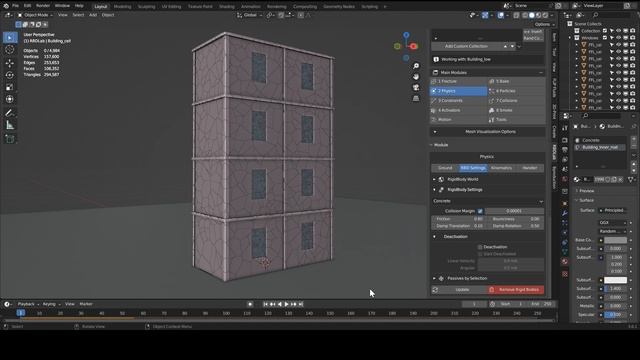Screen dimensions: 640x360
Task: Click the Tools module button
Action: (516, 120)
